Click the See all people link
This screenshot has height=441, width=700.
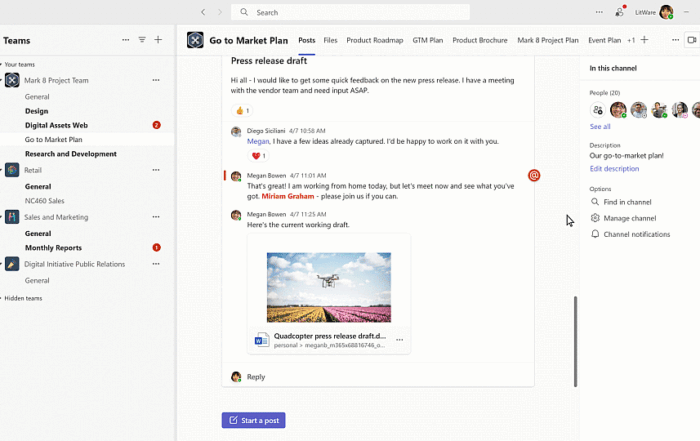point(600,127)
